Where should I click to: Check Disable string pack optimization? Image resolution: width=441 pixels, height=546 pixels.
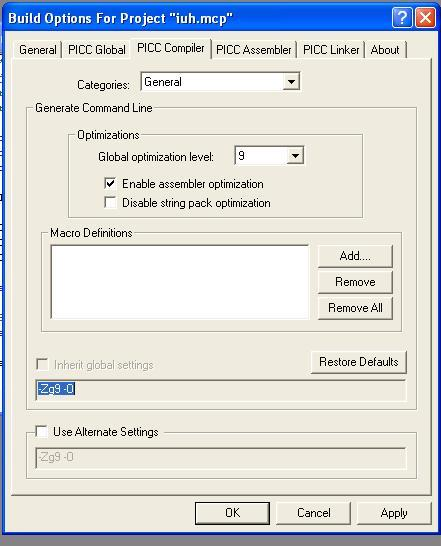110,202
